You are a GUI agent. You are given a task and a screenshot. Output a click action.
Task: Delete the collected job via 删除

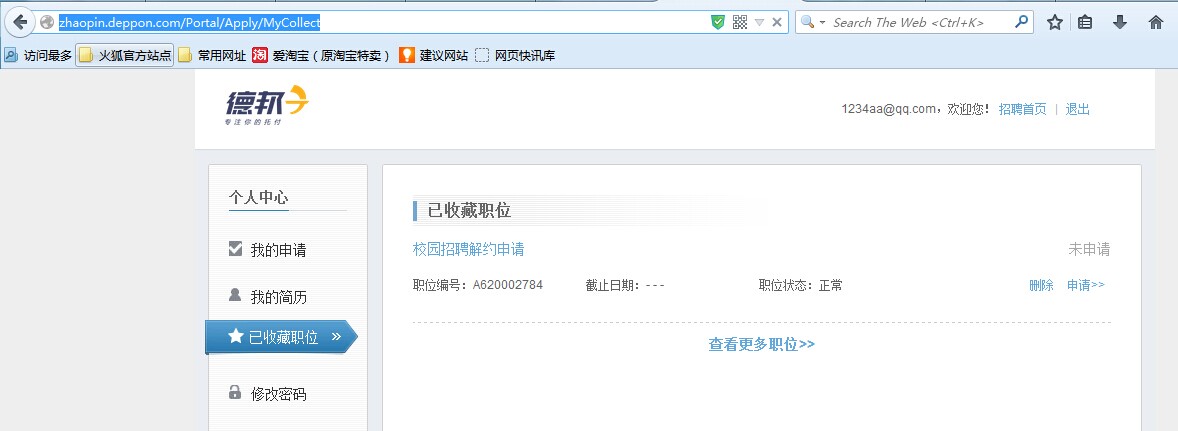(1041, 285)
